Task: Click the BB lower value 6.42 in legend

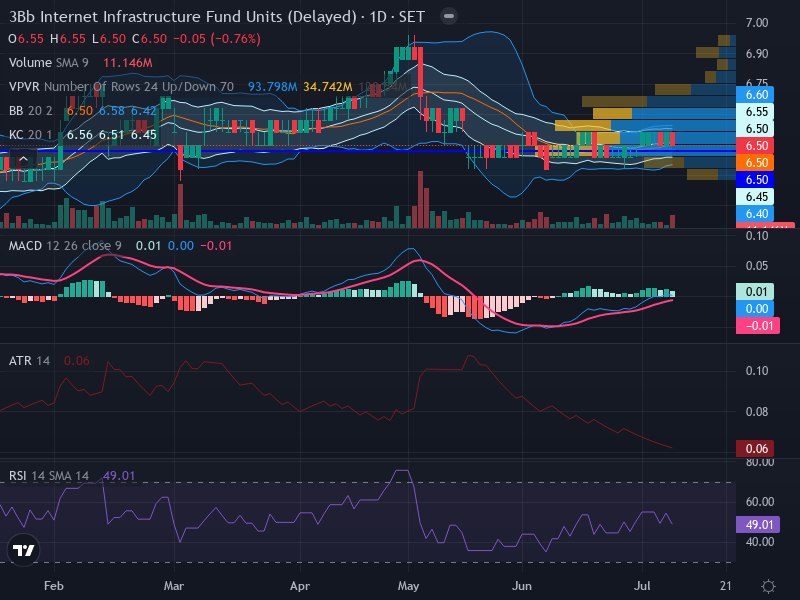Action: 143,111
